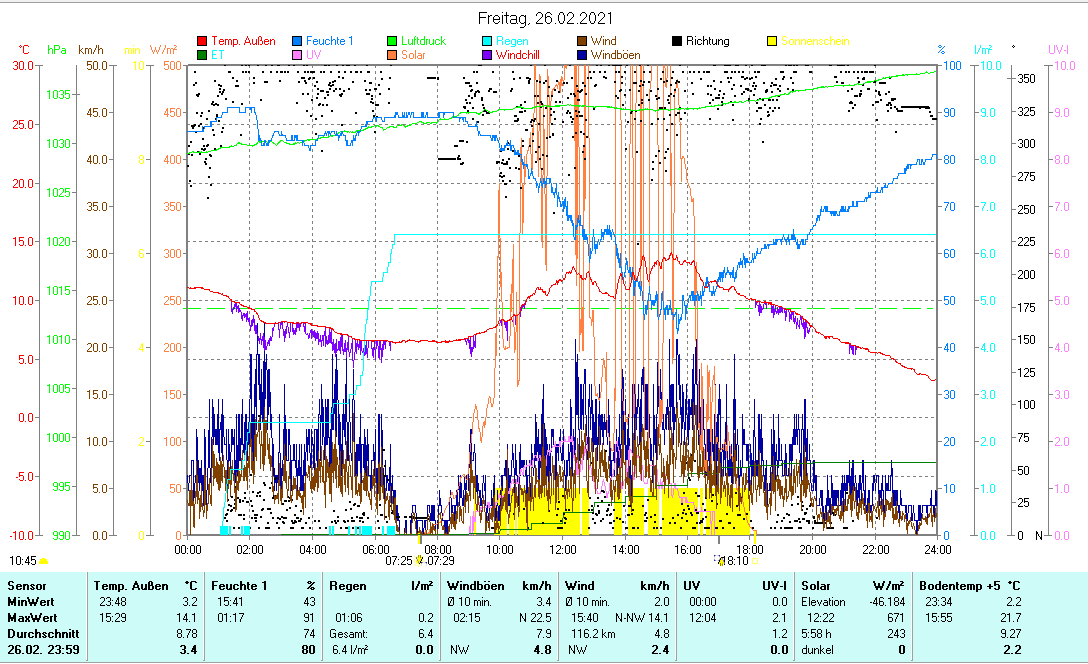Click the red Temp. Außen legend swatch
This screenshot has height=664, width=1088.
(203, 41)
